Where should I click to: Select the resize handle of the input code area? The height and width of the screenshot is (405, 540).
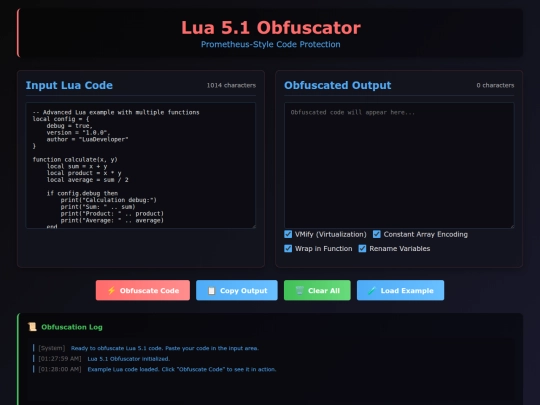click(254, 226)
